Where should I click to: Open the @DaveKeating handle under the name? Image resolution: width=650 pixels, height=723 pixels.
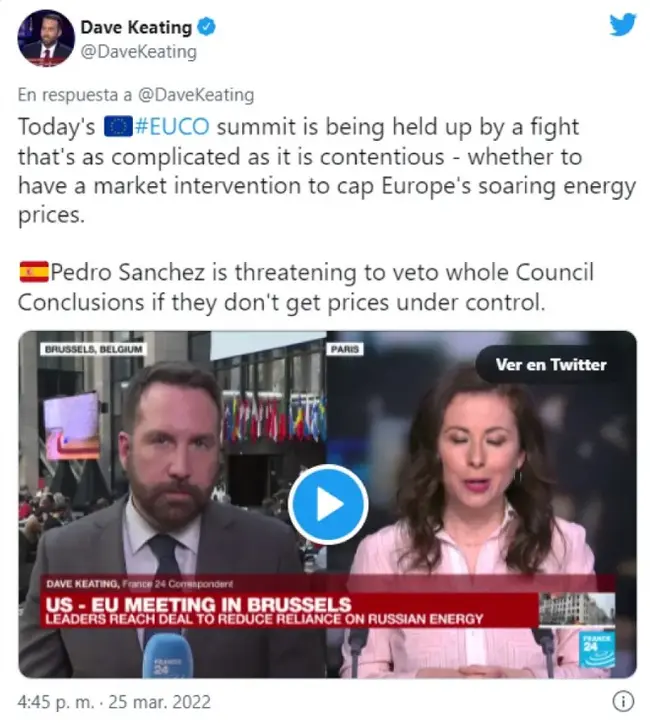click(x=139, y=52)
